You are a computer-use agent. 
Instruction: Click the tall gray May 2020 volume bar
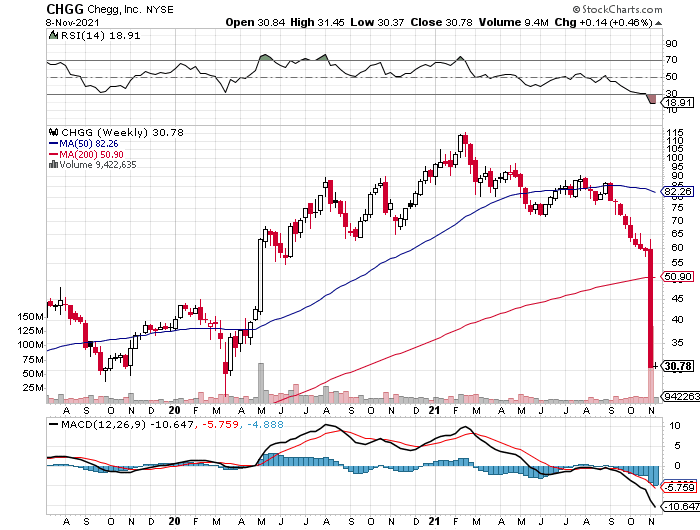point(261,383)
